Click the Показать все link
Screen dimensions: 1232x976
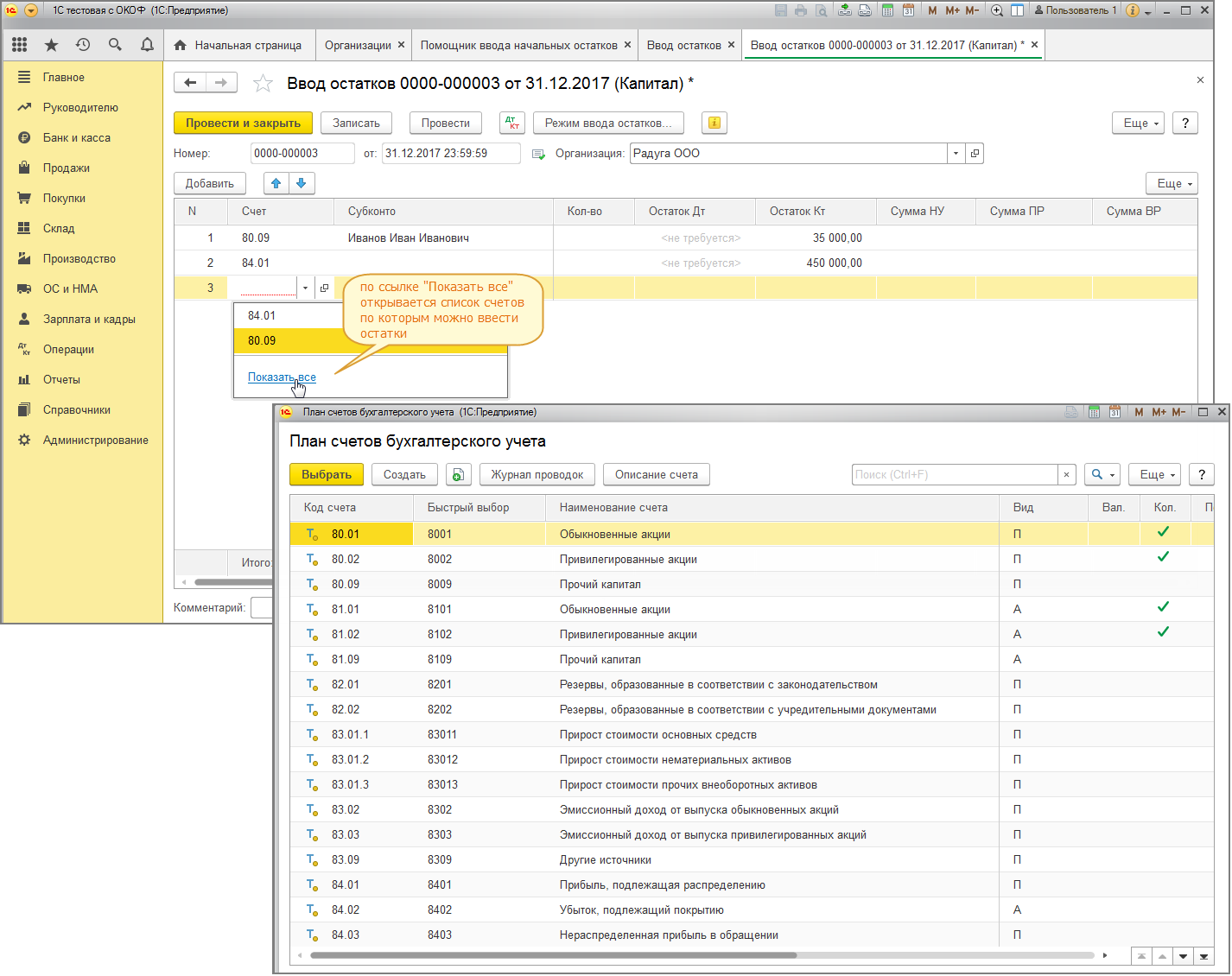tap(282, 377)
